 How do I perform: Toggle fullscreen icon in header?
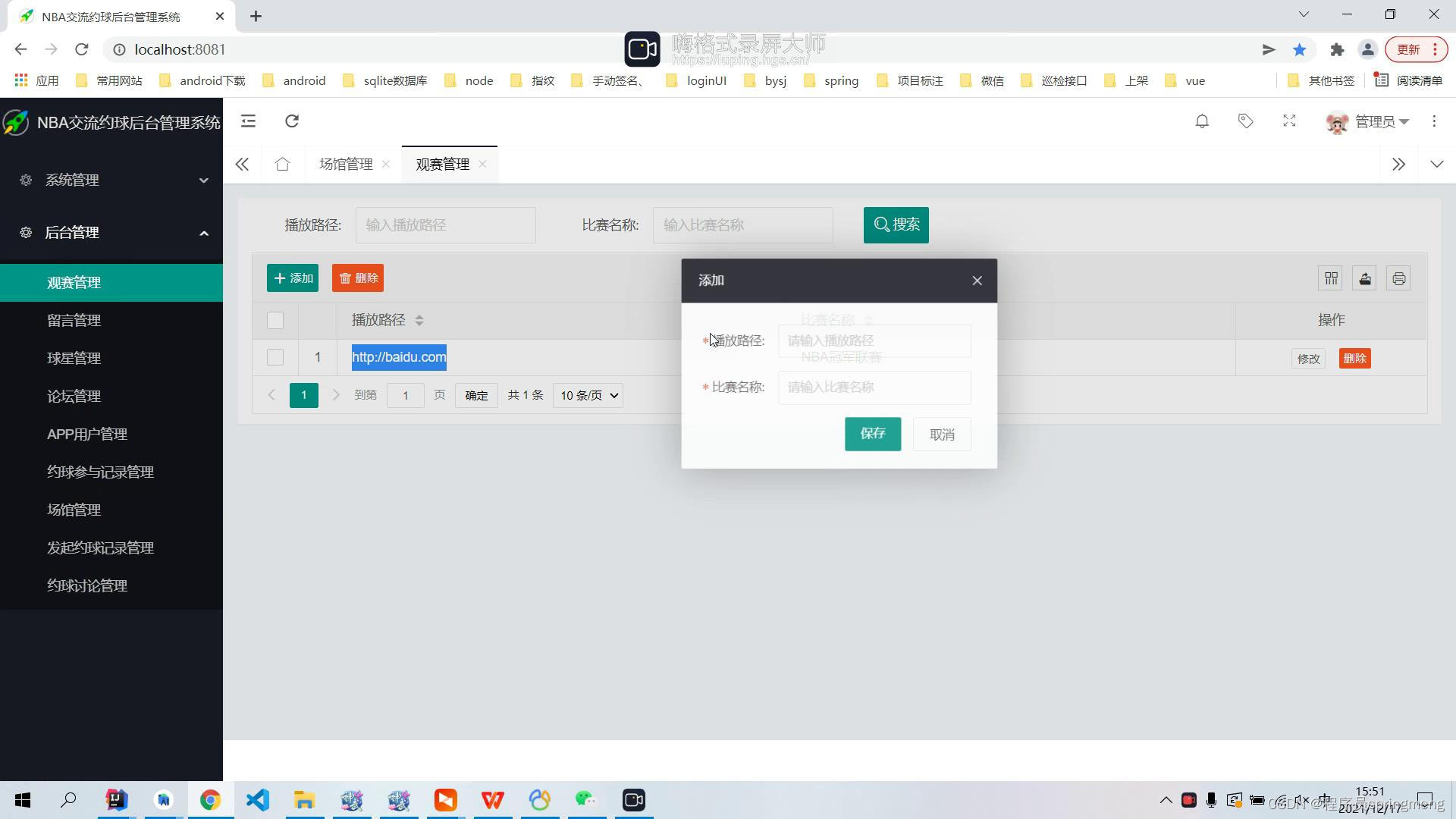(x=1289, y=121)
